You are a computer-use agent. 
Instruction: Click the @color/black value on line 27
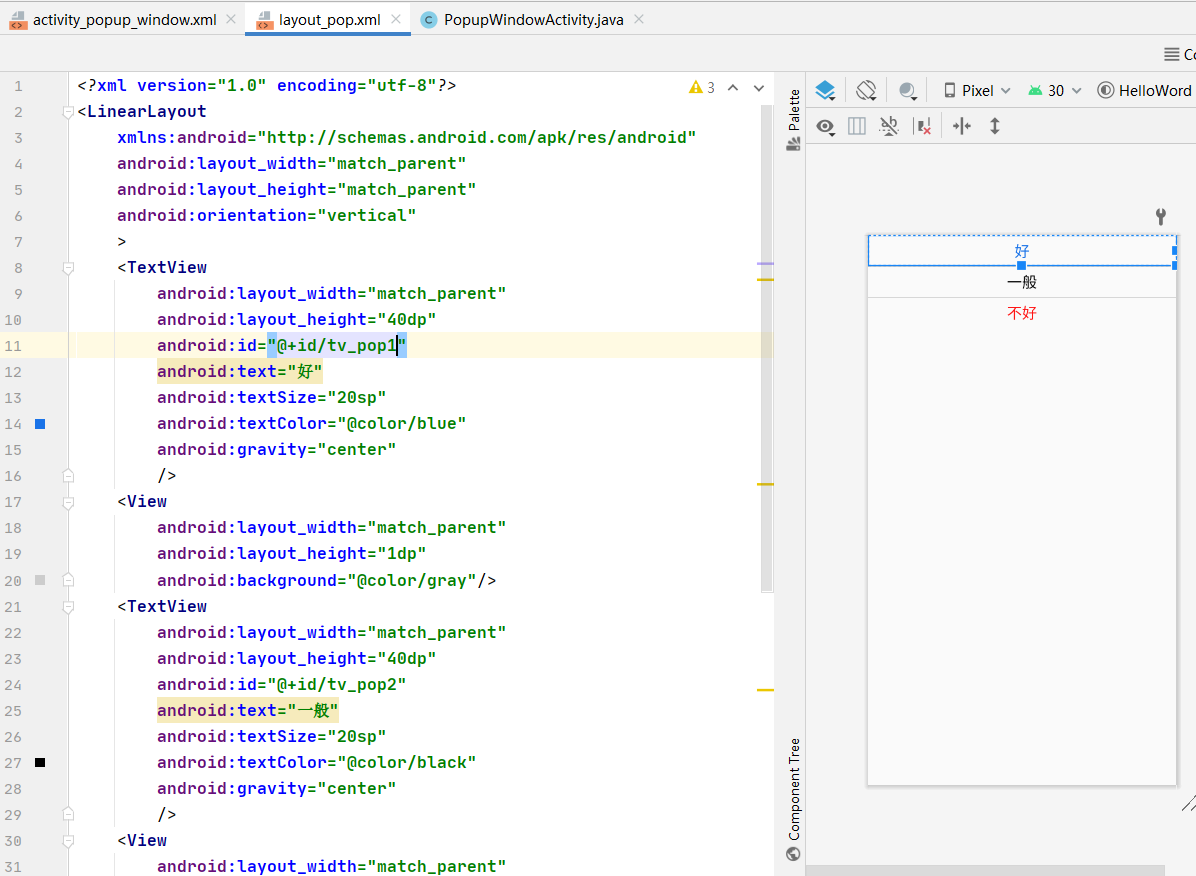(407, 762)
